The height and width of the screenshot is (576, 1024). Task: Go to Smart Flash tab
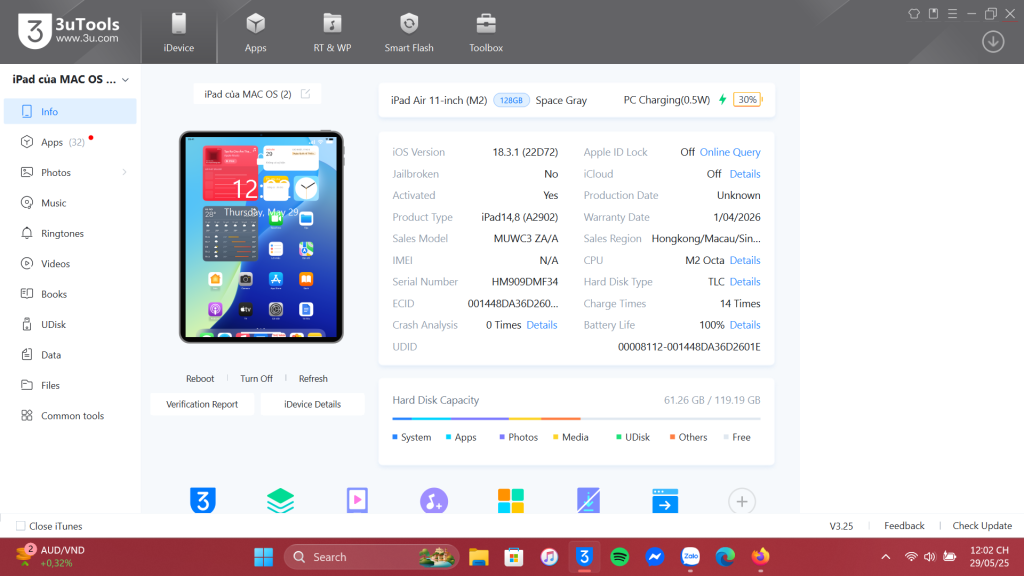[x=409, y=33]
